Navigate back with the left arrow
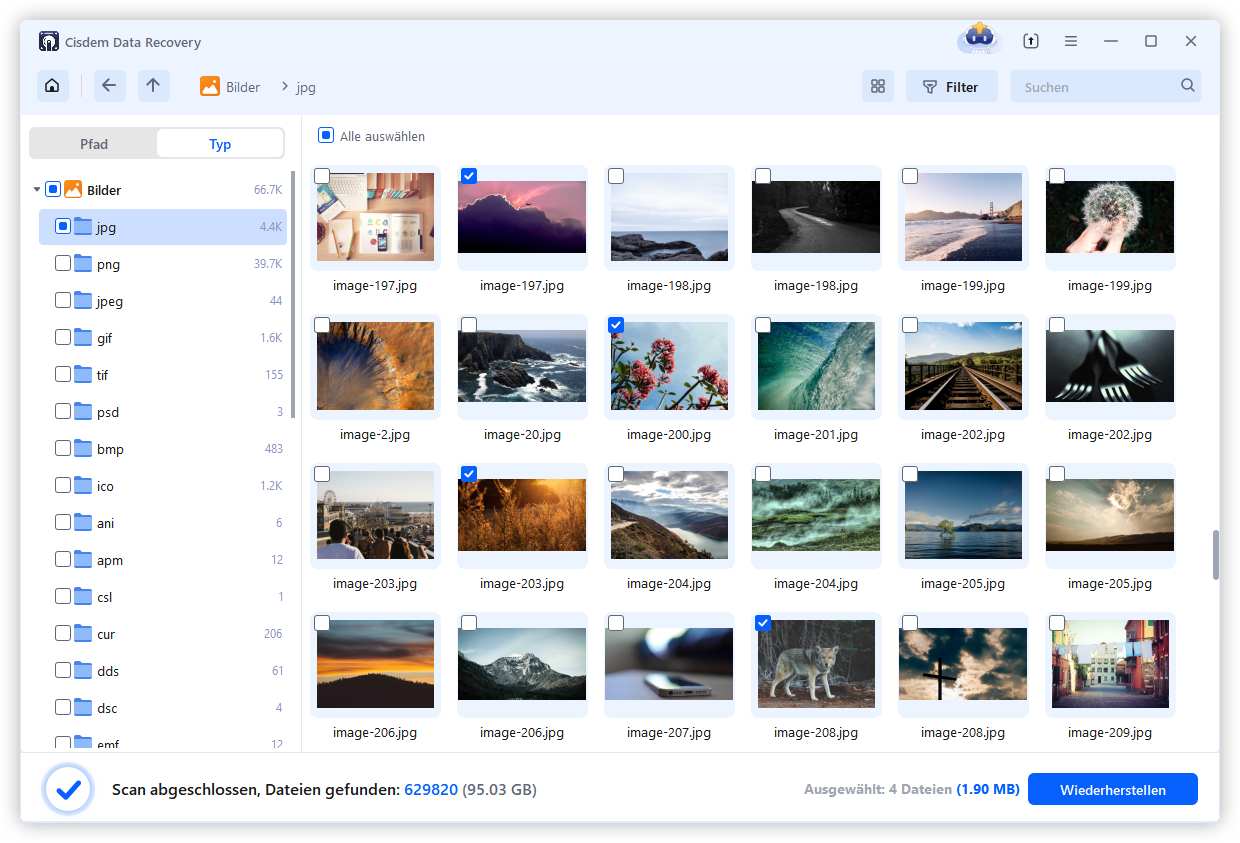 (x=109, y=86)
